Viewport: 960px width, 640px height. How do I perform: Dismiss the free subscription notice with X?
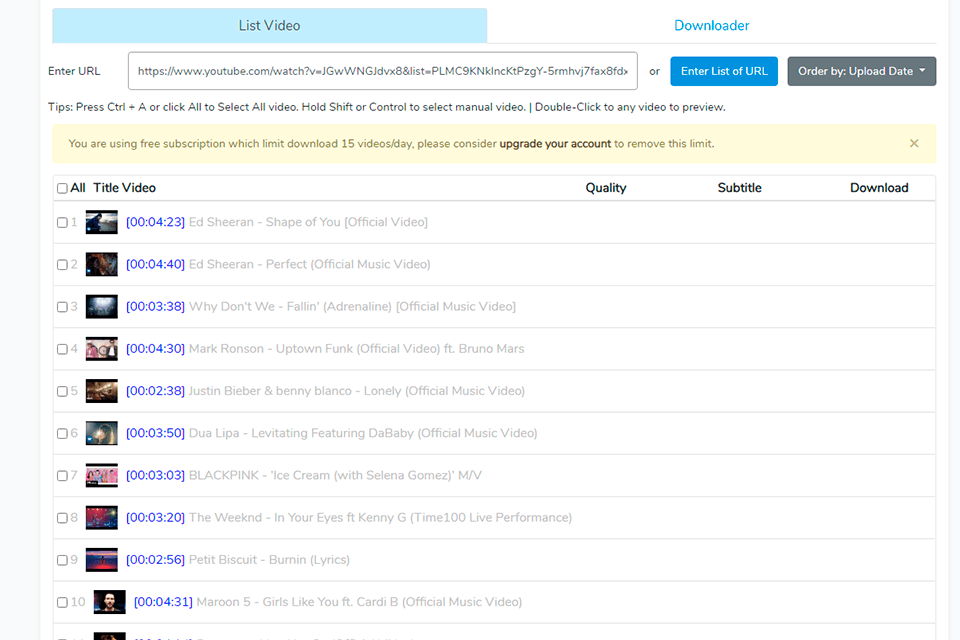(913, 143)
